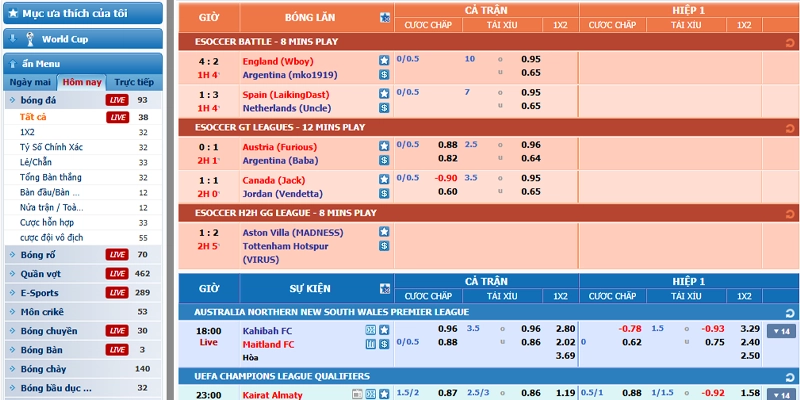Viewport: 800px width, 400px height.
Task: Click dollar icon beside Argentina (Baba)
Action: [384, 160]
